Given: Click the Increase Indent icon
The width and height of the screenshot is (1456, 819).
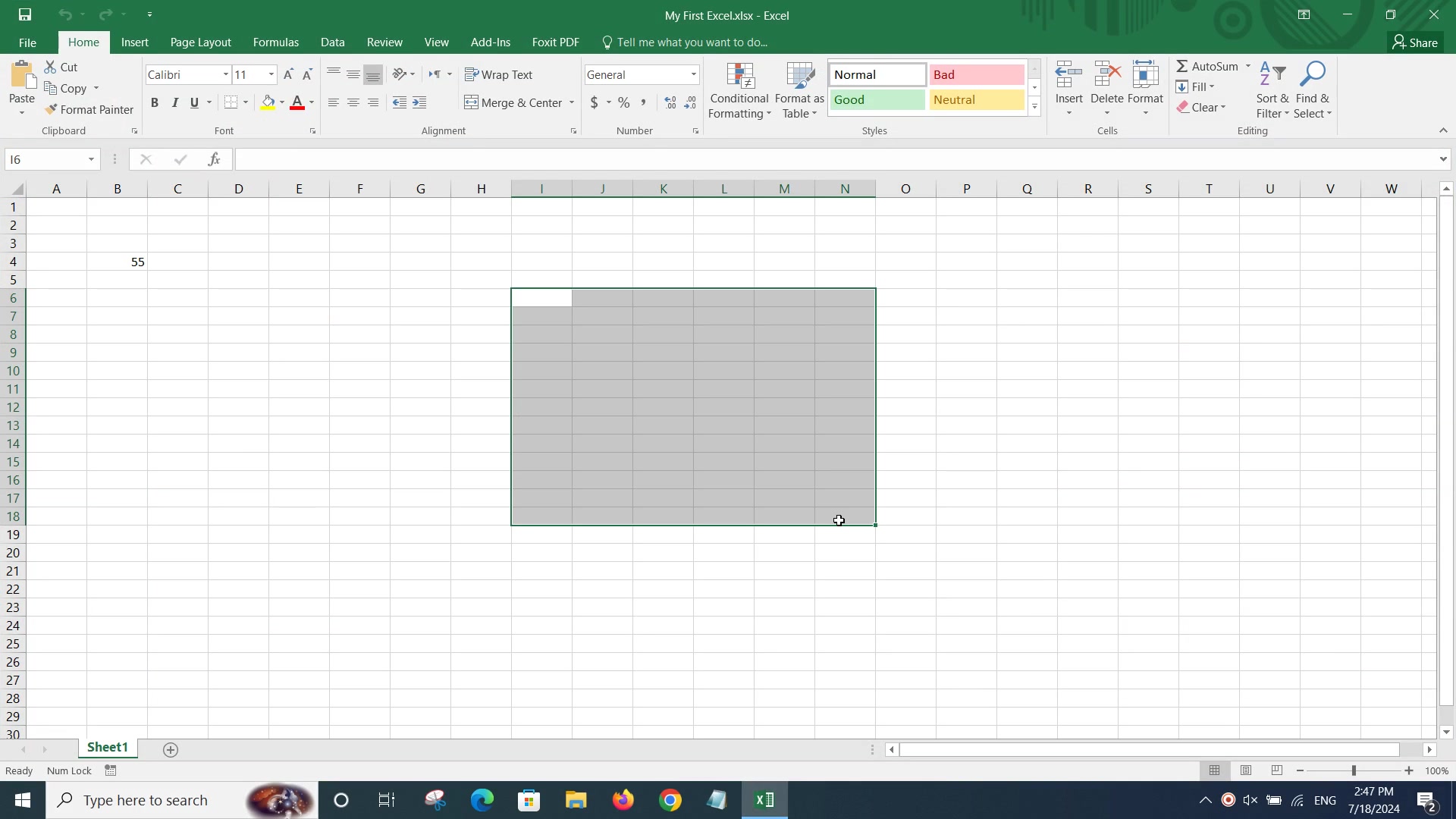Looking at the screenshot, I should coord(419,102).
